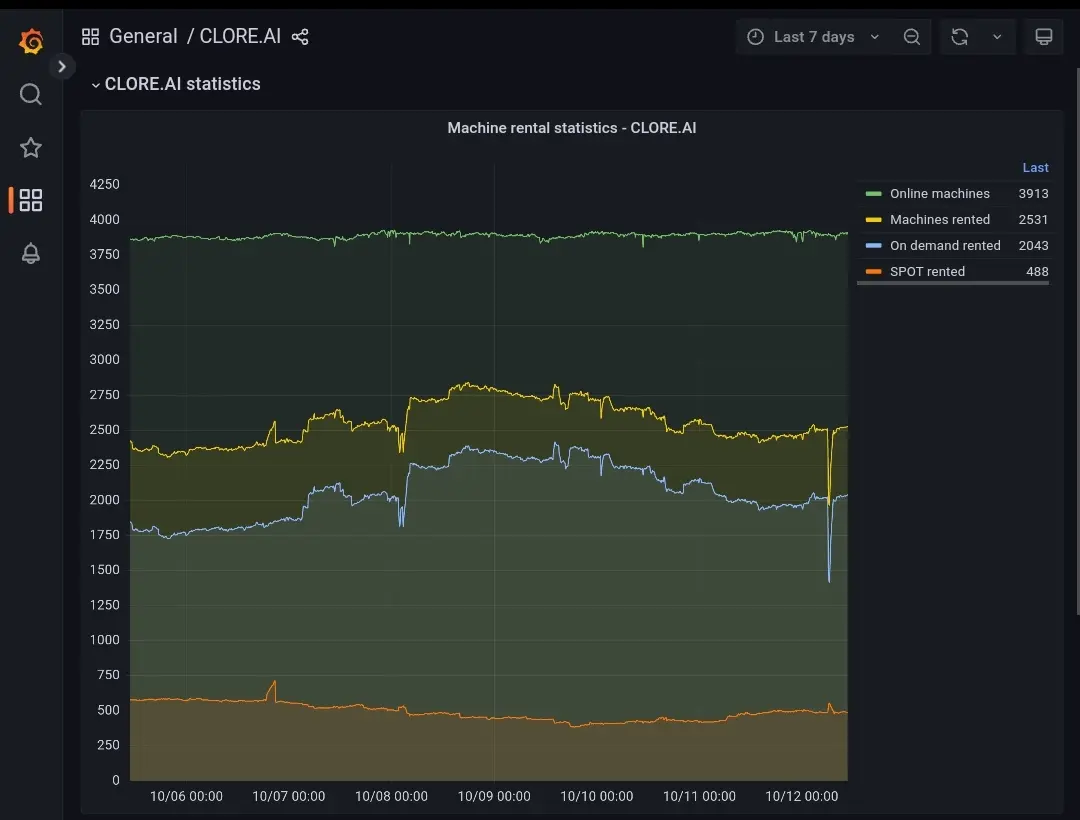Open starred dashboards from the sidebar
The image size is (1080, 820).
(30, 147)
